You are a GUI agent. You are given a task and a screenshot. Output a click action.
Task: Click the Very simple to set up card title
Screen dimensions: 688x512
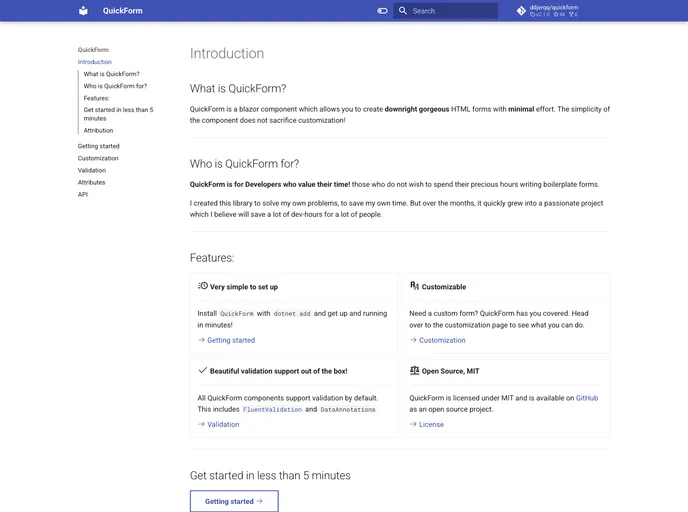pyautogui.click(x=244, y=287)
